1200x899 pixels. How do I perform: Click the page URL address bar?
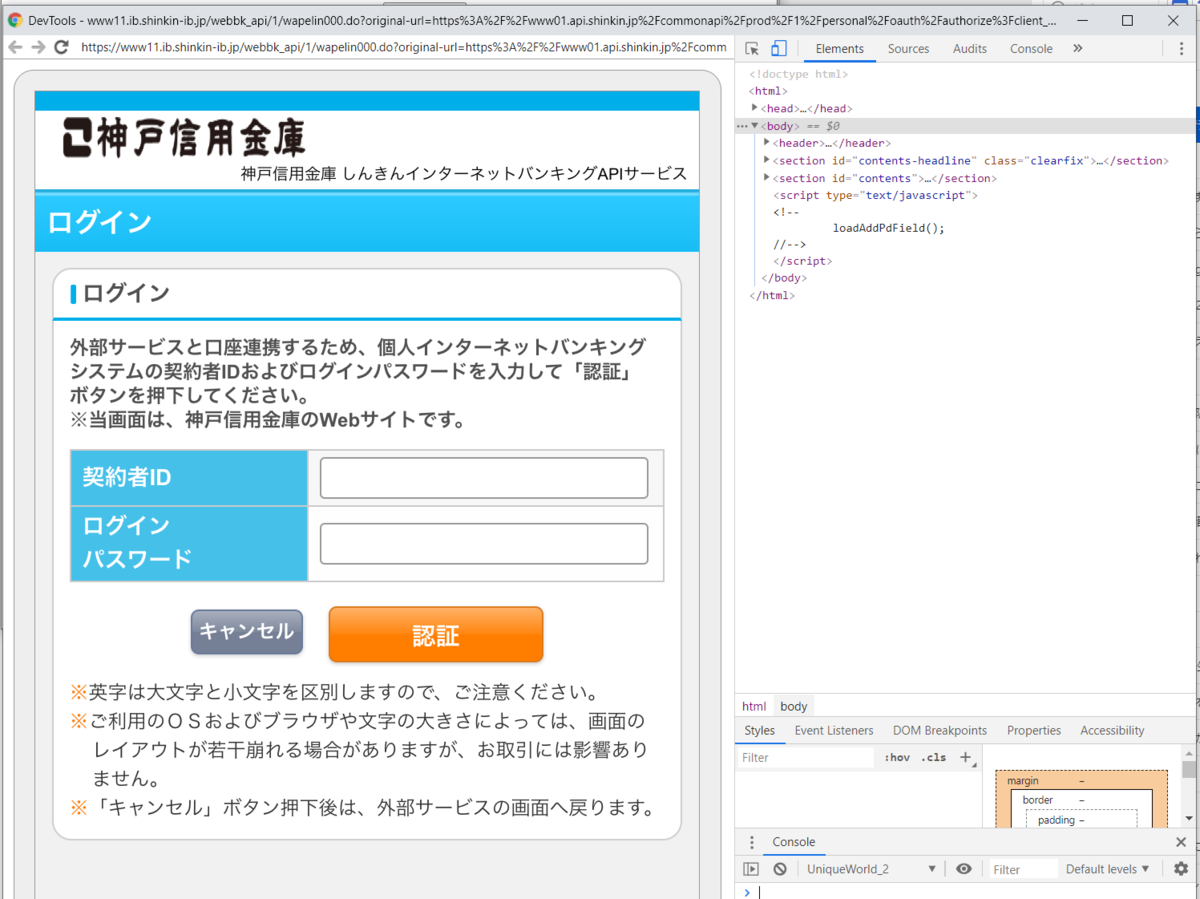tap(404, 47)
